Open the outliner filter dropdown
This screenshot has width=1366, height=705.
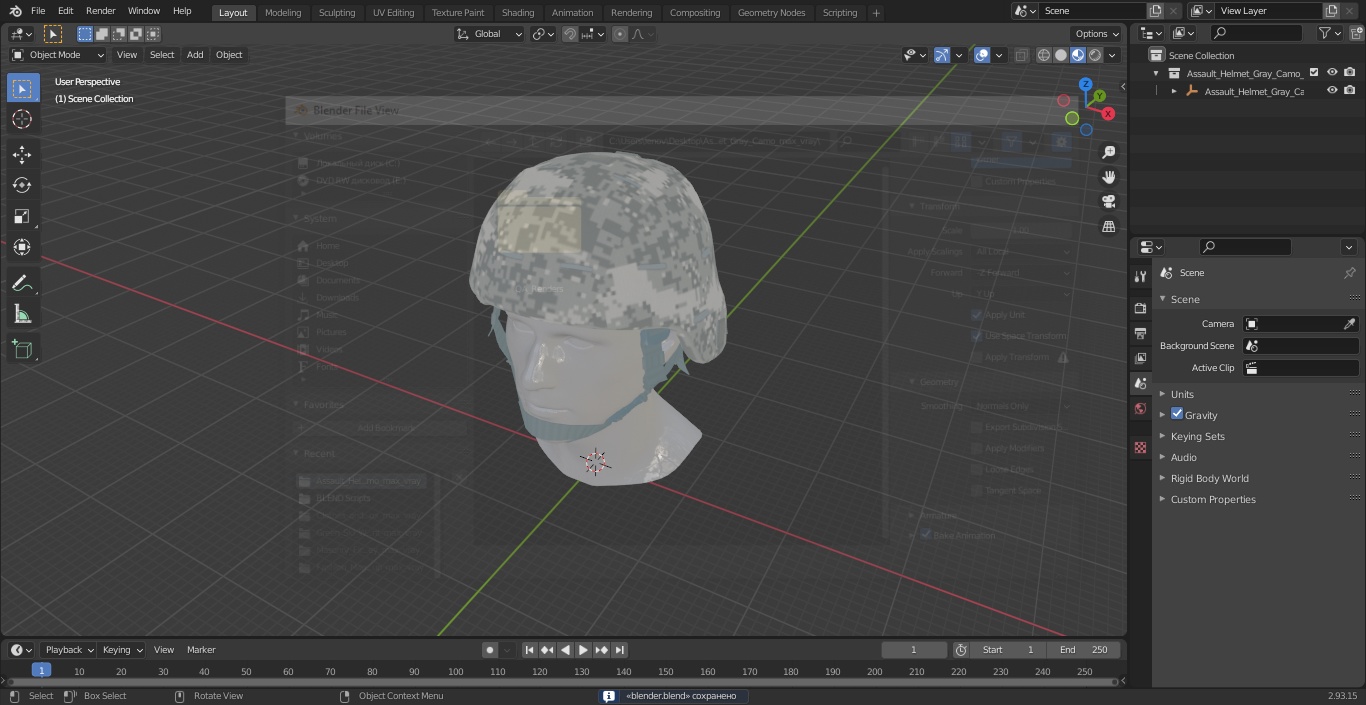click(x=1329, y=33)
